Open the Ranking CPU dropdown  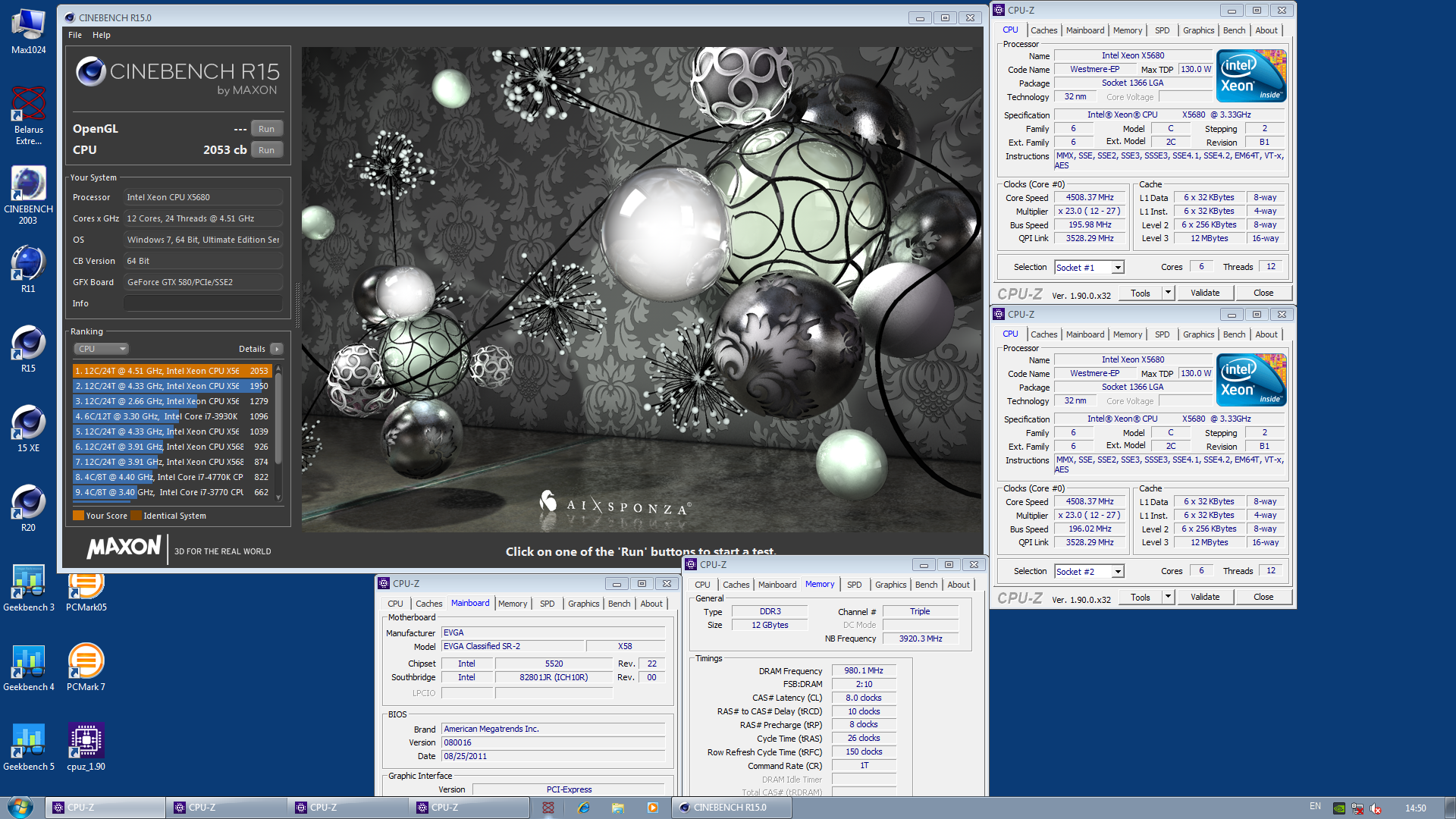point(101,349)
